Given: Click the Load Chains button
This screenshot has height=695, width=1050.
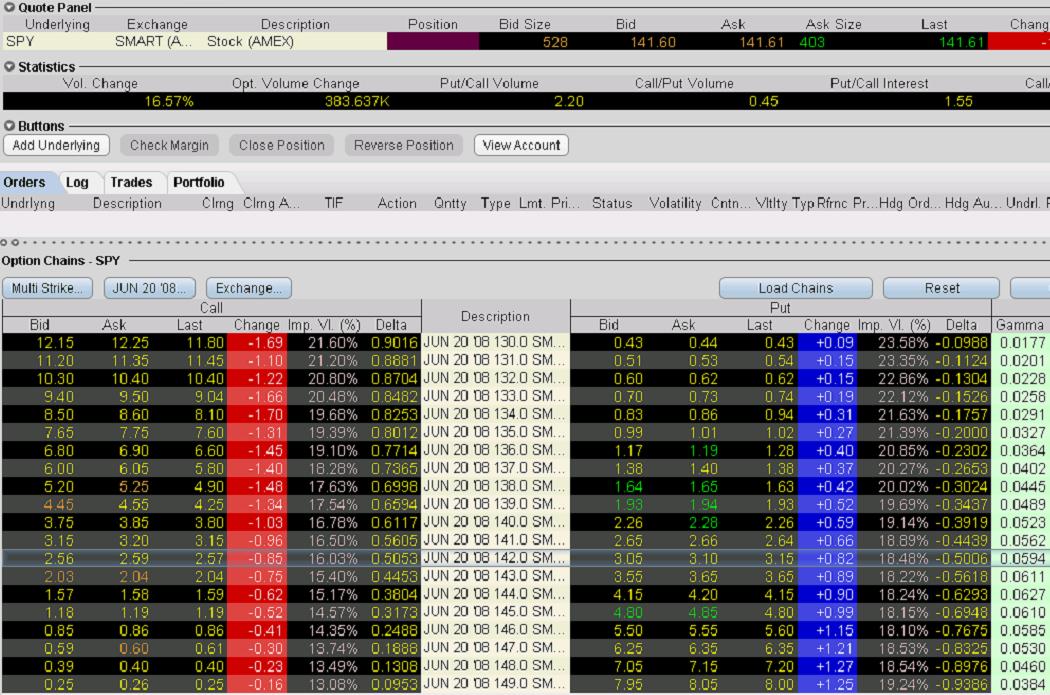Looking at the screenshot, I should (x=796, y=288).
